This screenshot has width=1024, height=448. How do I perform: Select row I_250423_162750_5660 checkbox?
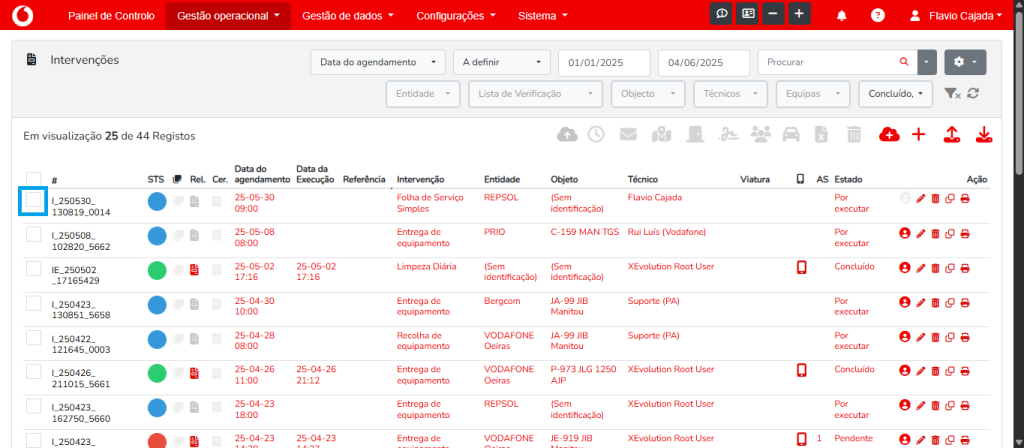point(33,406)
